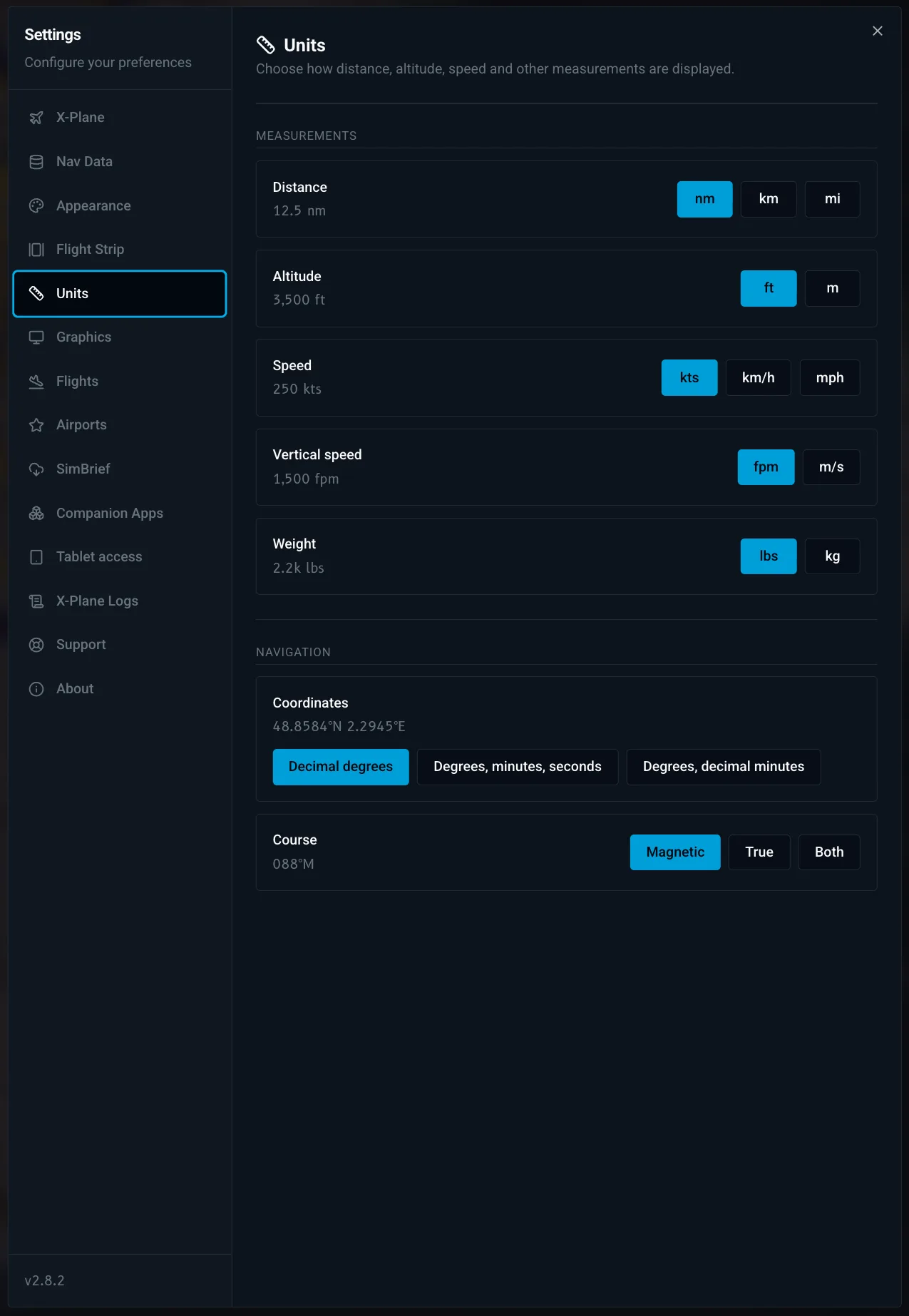The height and width of the screenshot is (1316, 909).
Task: Open the Nav Data settings section
Action: pos(120,162)
